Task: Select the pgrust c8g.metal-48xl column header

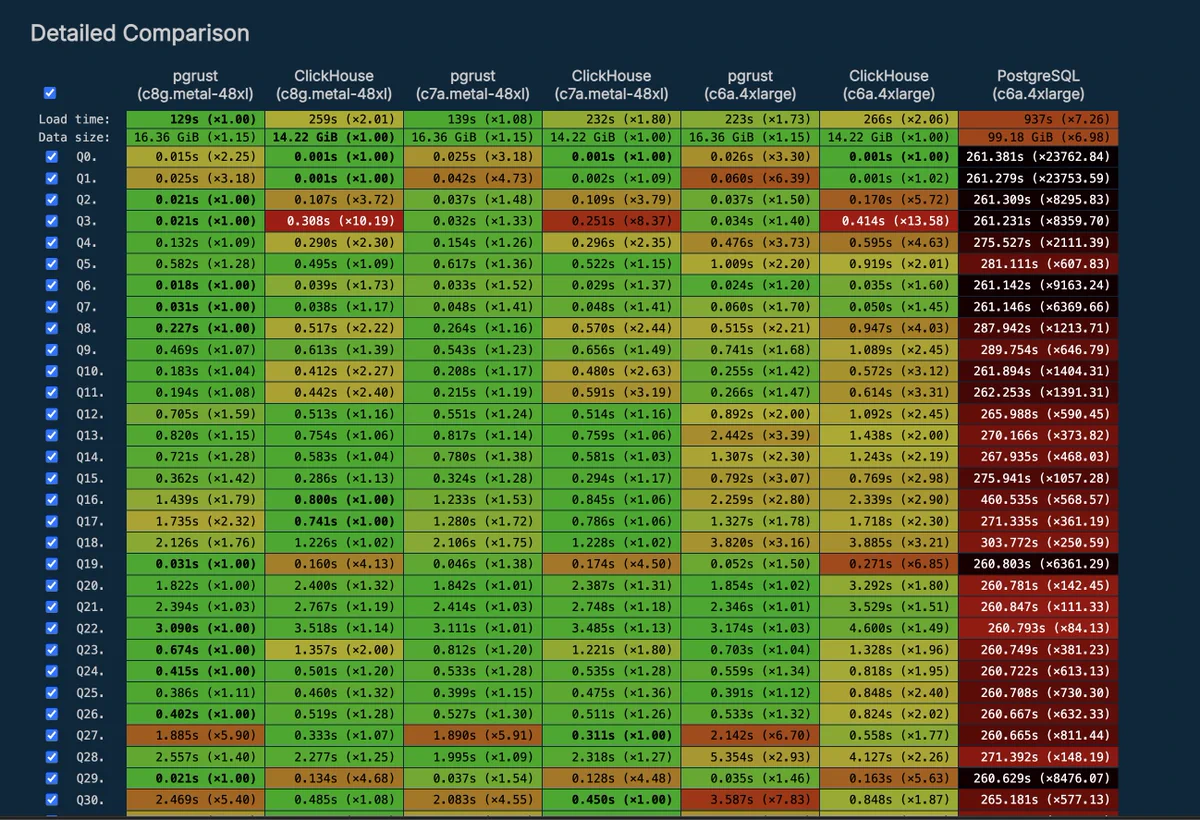Action: (195, 85)
